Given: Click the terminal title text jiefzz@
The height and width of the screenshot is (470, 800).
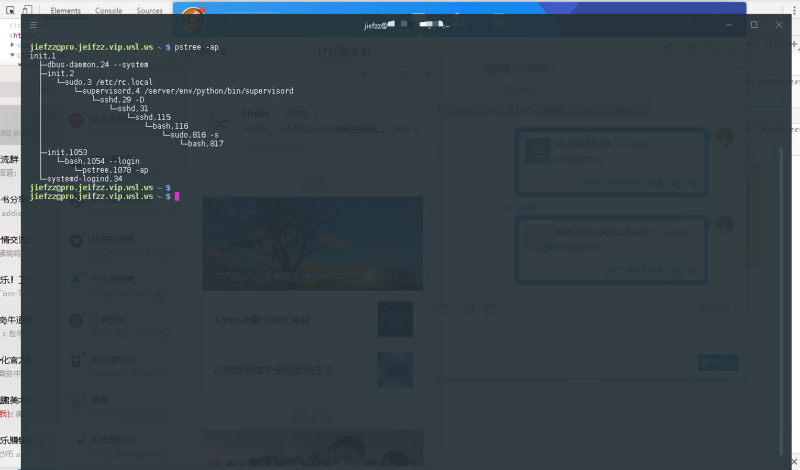Looking at the screenshot, I should click(x=376, y=26).
